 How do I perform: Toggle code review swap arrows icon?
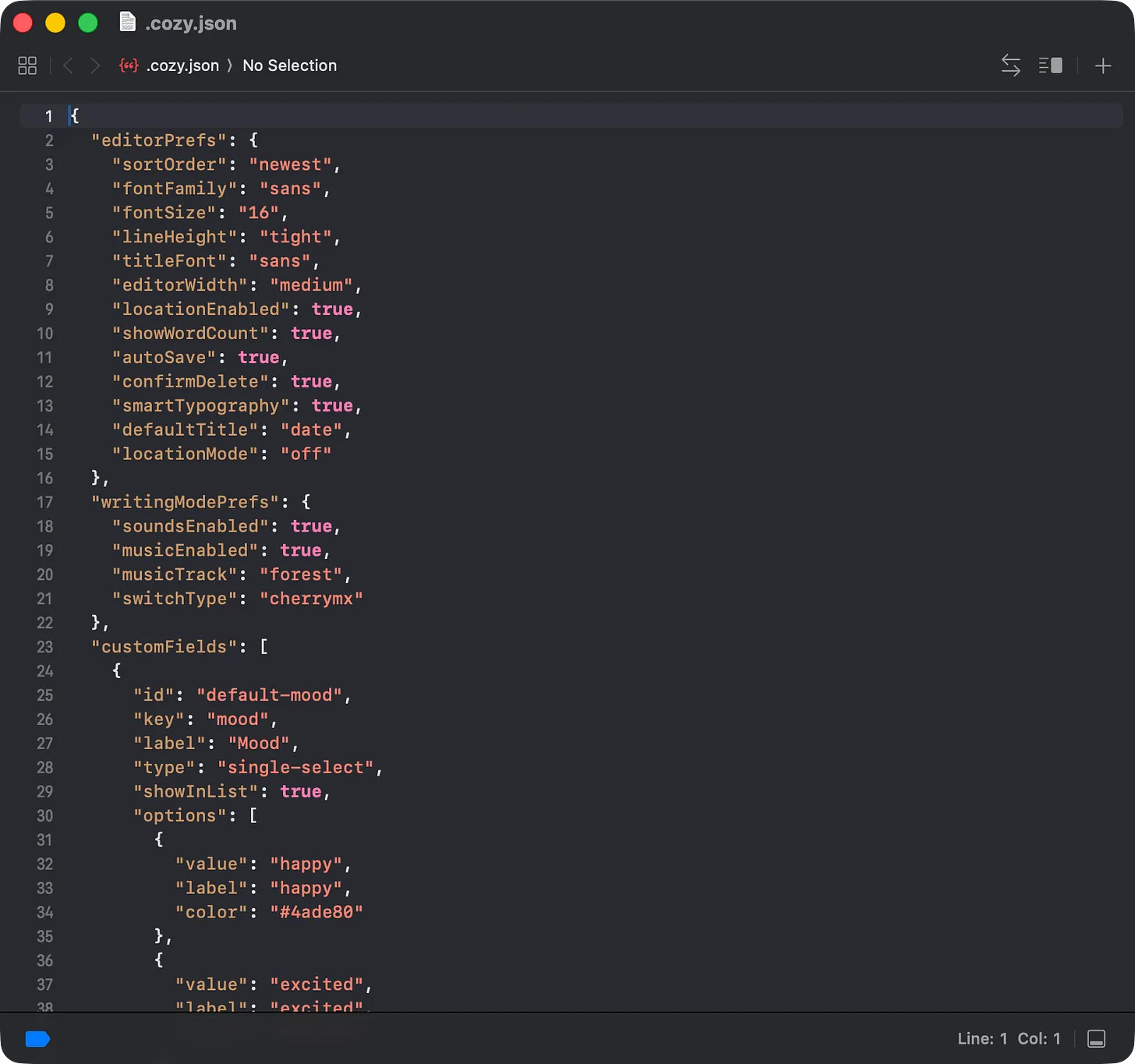pyautogui.click(x=1010, y=65)
